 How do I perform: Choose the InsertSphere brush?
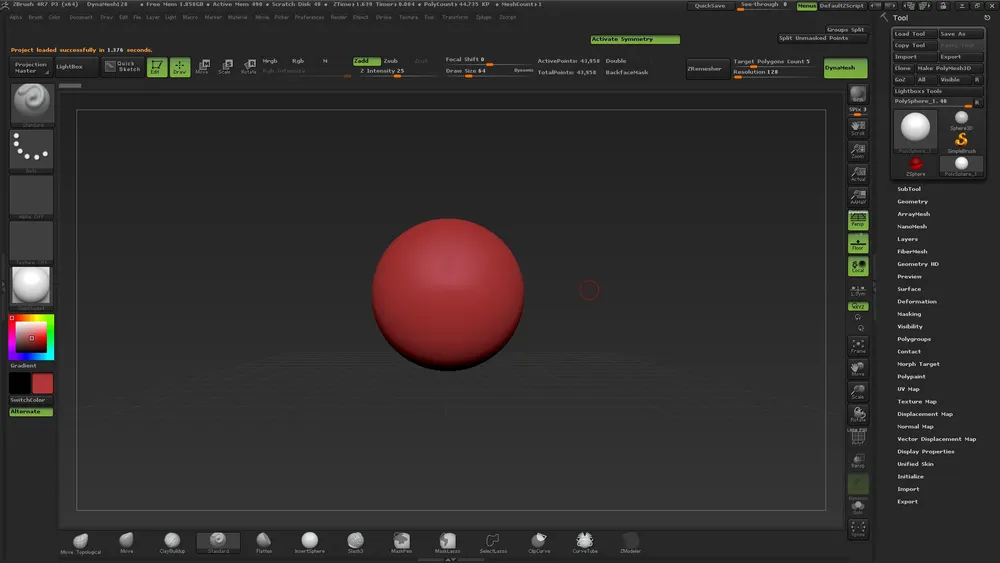point(310,542)
